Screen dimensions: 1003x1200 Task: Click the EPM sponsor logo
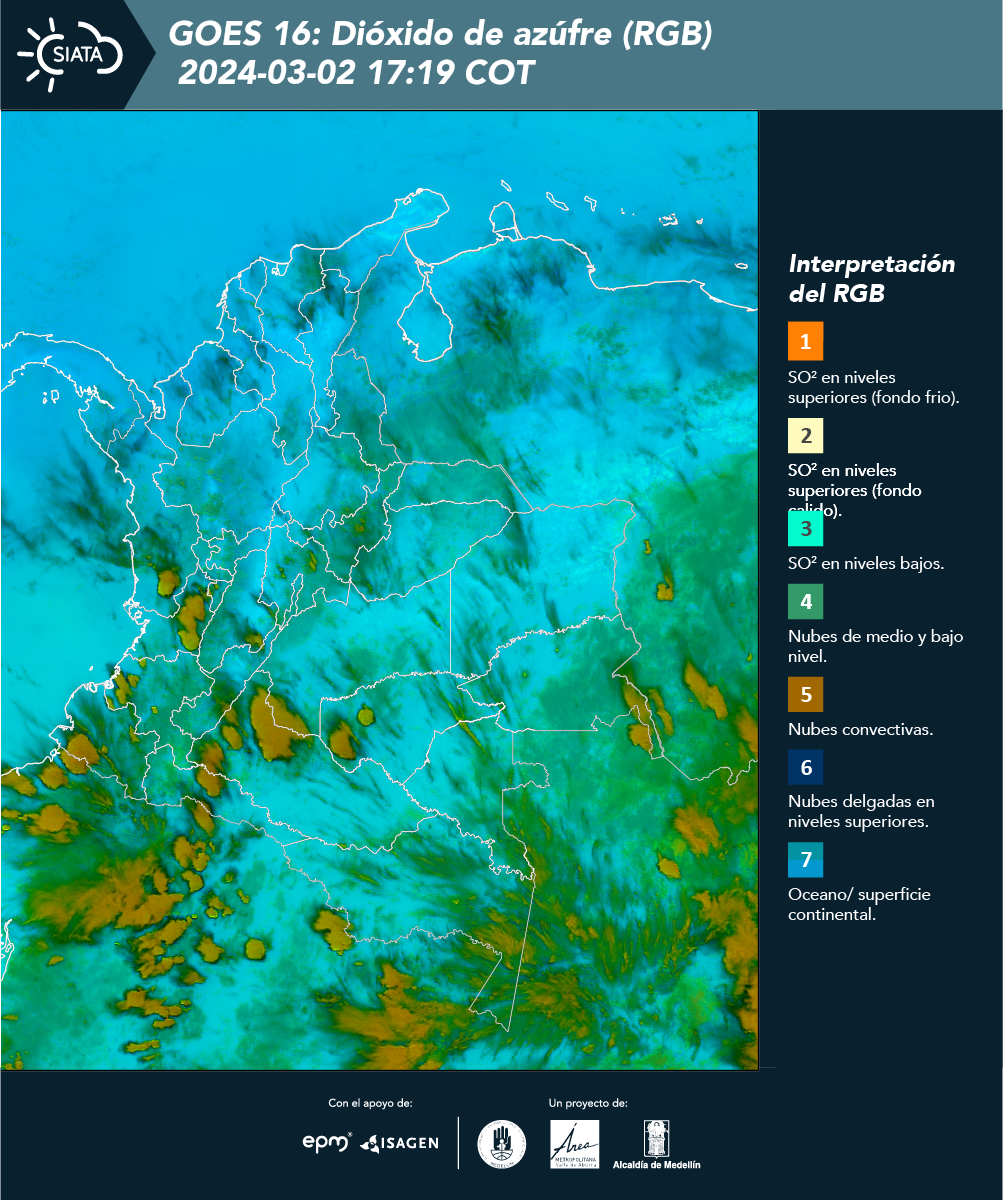point(327,1142)
